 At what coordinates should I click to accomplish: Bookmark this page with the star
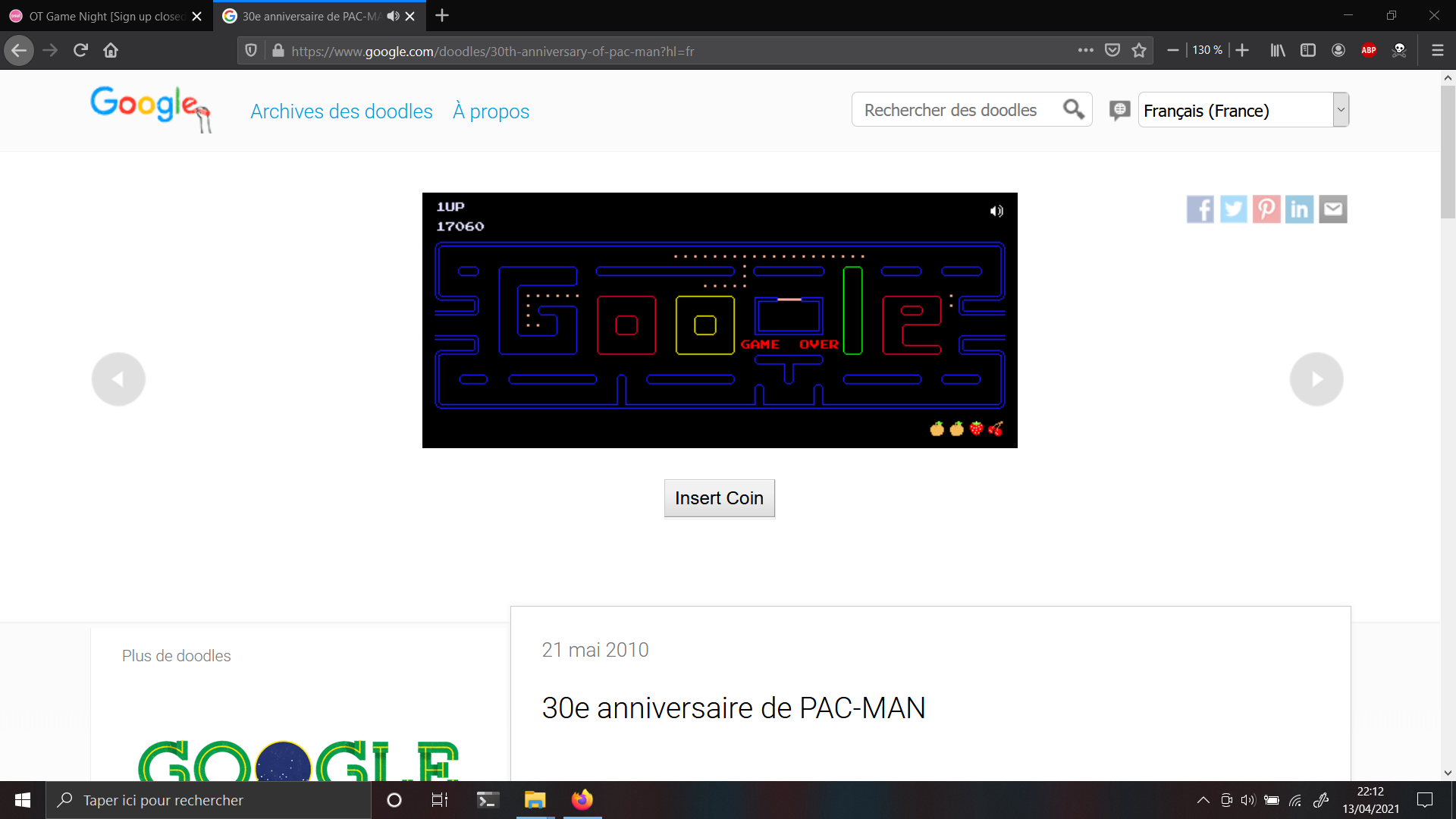1139,51
